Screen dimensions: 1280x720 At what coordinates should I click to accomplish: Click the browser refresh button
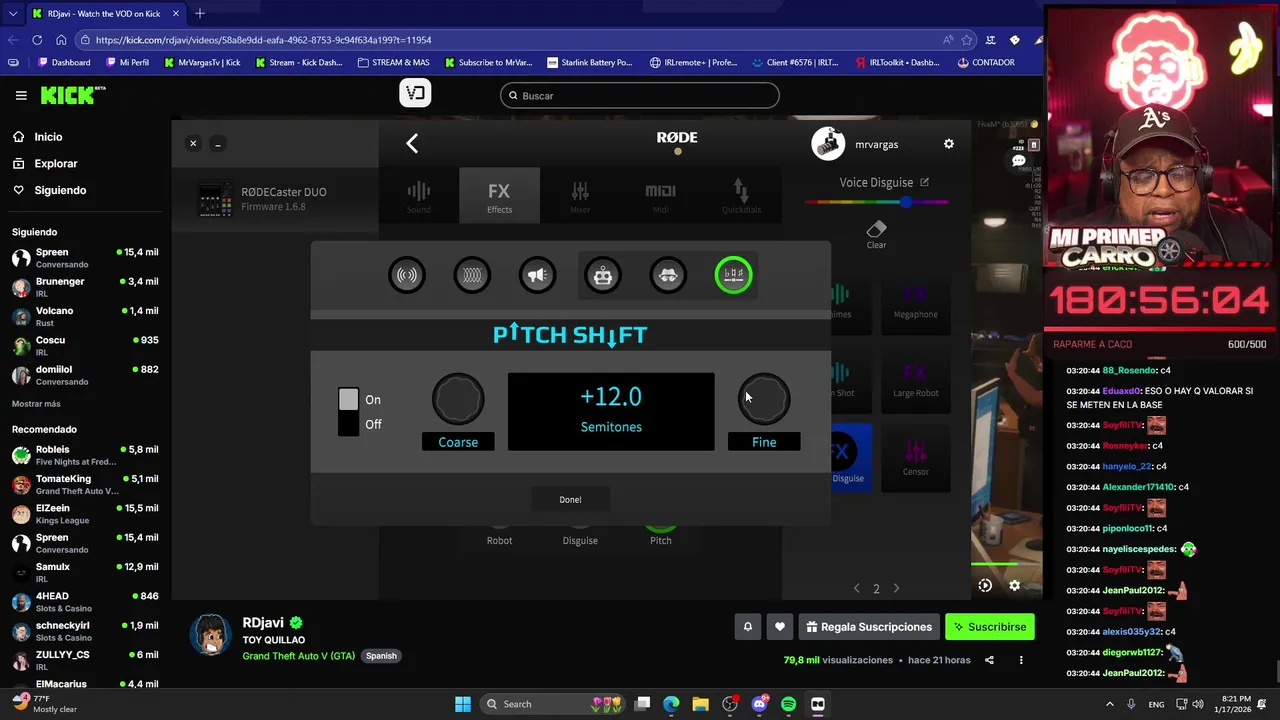coord(37,40)
